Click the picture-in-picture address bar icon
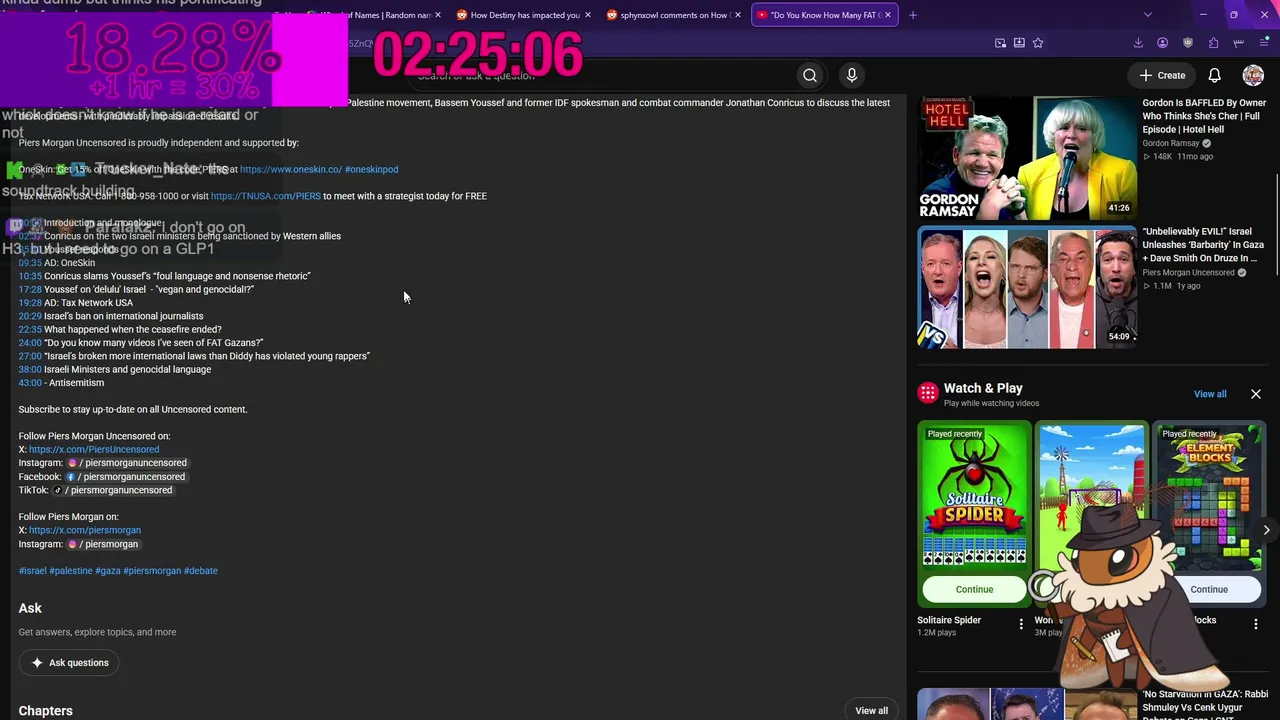1280x720 pixels. pos(1000,43)
